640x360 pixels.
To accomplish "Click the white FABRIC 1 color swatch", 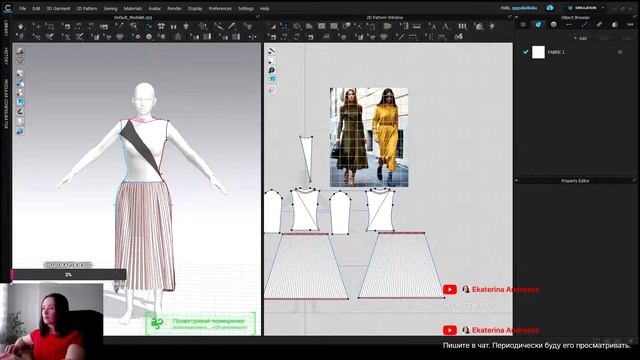I will pyautogui.click(x=538, y=52).
